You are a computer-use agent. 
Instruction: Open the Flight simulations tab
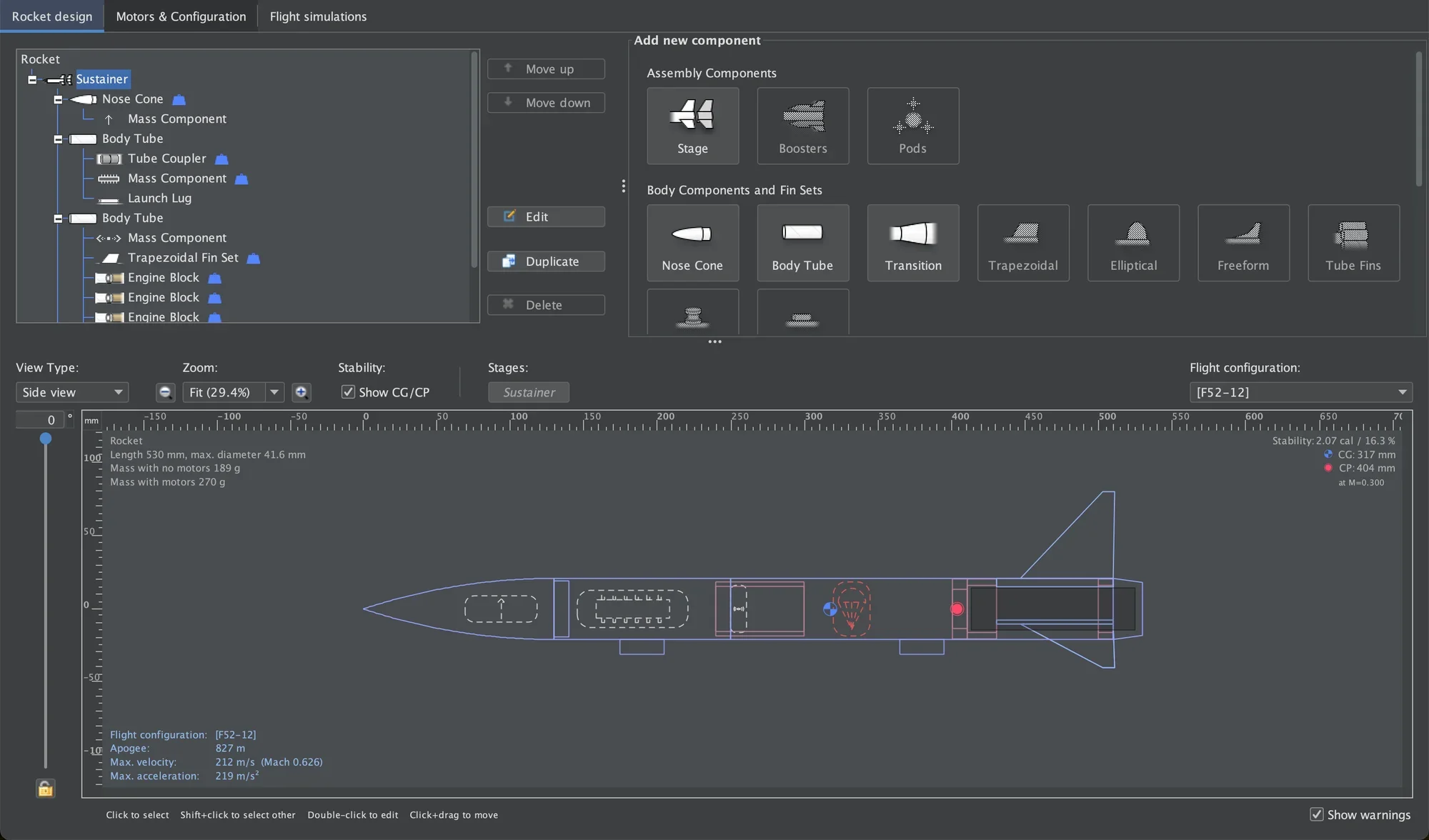318,16
